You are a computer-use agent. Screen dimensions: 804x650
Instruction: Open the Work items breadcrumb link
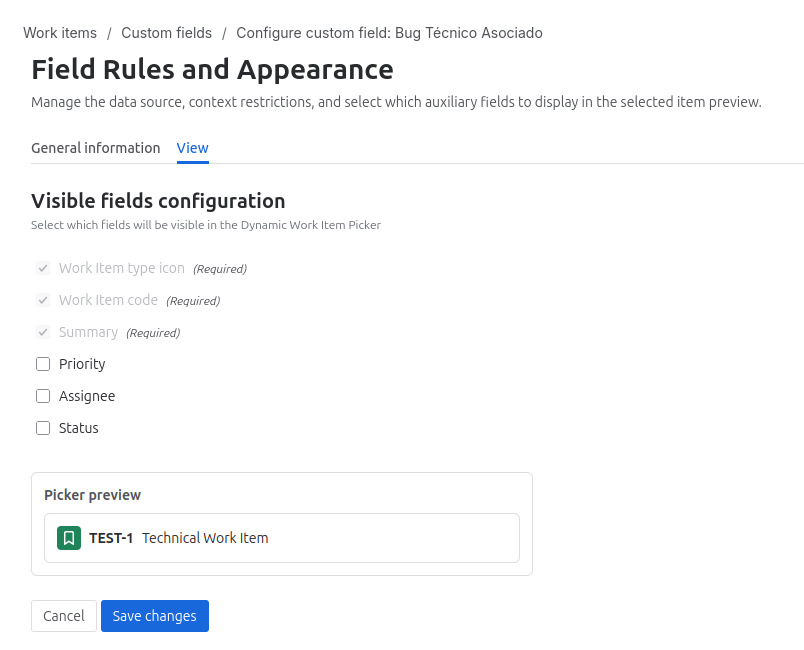click(60, 33)
